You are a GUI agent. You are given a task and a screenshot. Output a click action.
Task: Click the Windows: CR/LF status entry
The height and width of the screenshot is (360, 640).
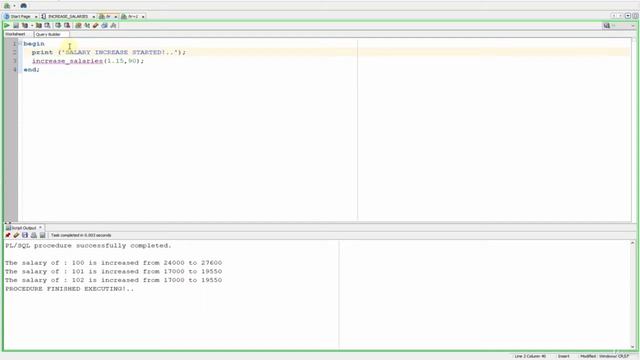pos(614,356)
